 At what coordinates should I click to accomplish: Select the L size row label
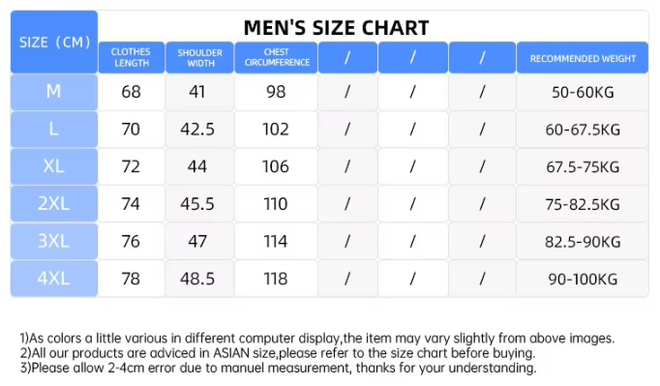[54, 129]
